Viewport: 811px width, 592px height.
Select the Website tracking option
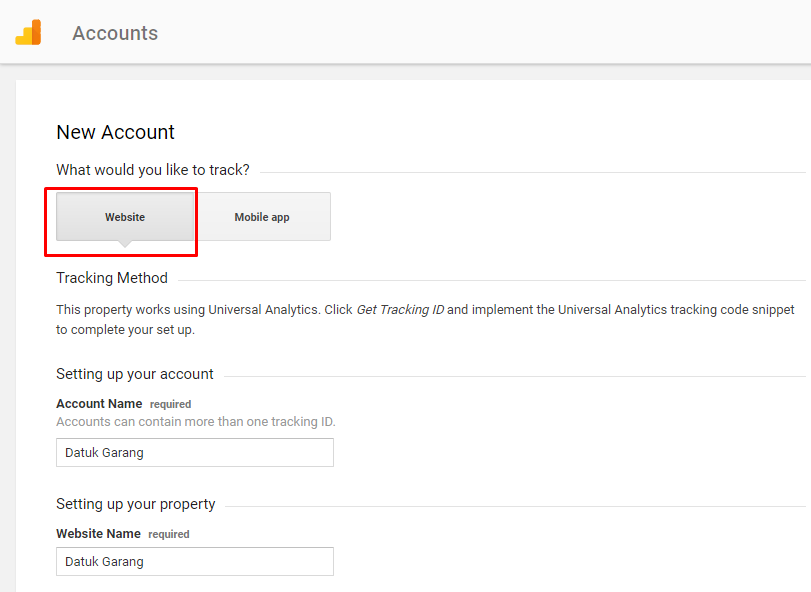click(x=125, y=217)
